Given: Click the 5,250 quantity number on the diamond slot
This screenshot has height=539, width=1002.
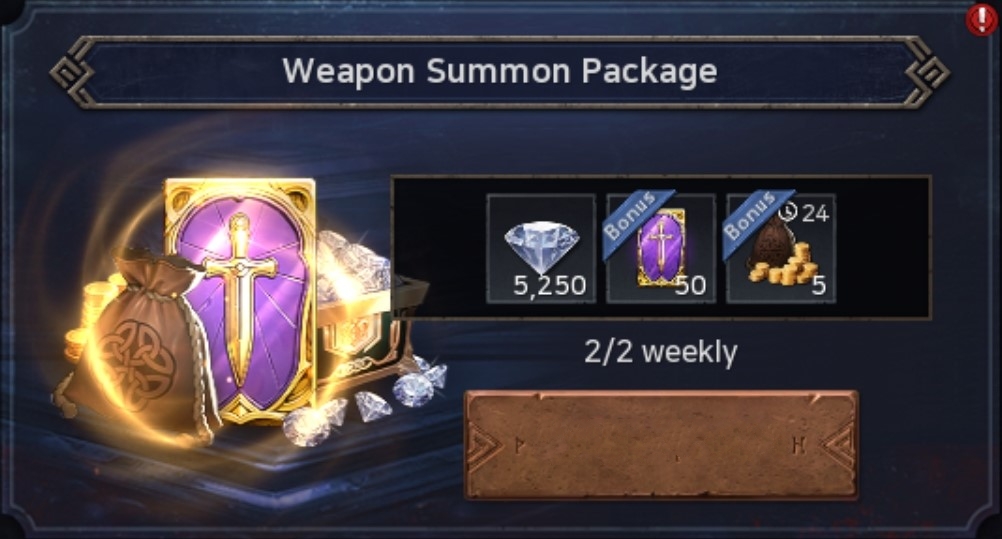Looking at the screenshot, I should [550, 285].
